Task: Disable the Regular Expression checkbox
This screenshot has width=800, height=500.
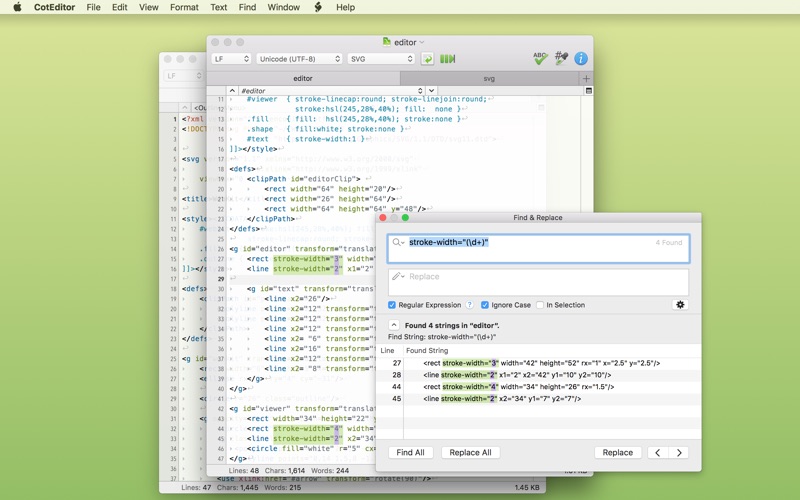Action: [x=392, y=305]
